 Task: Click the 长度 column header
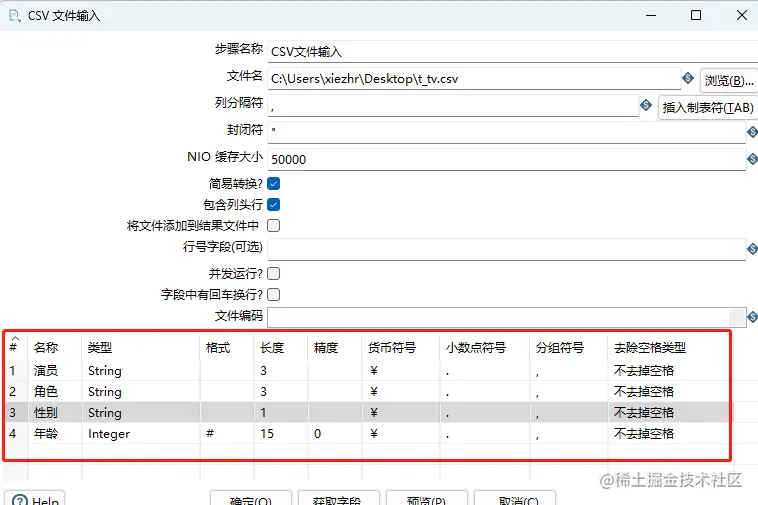click(x=281, y=347)
